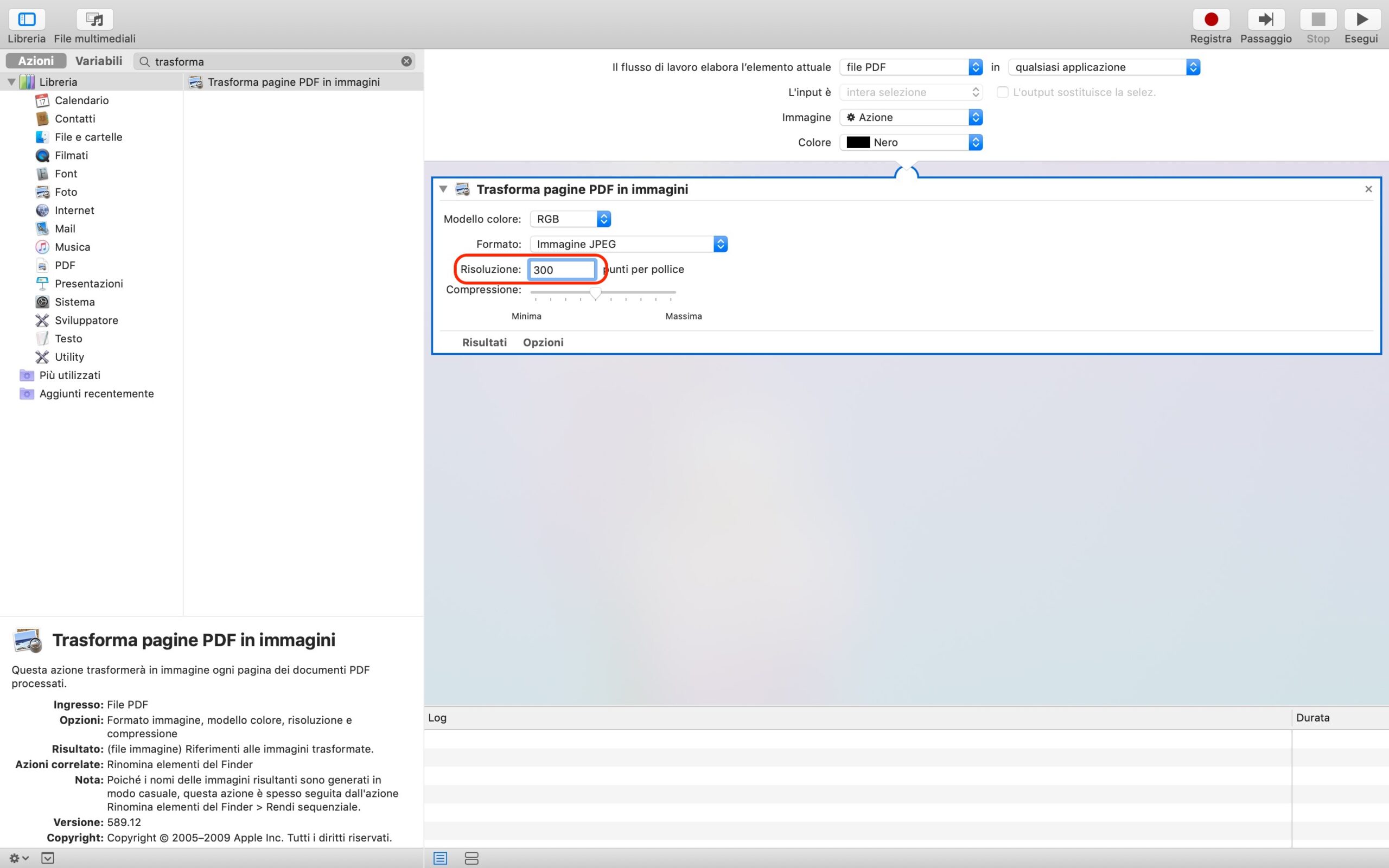Collapse the Libreria tree
The height and width of the screenshot is (868, 1389).
(11, 82)
